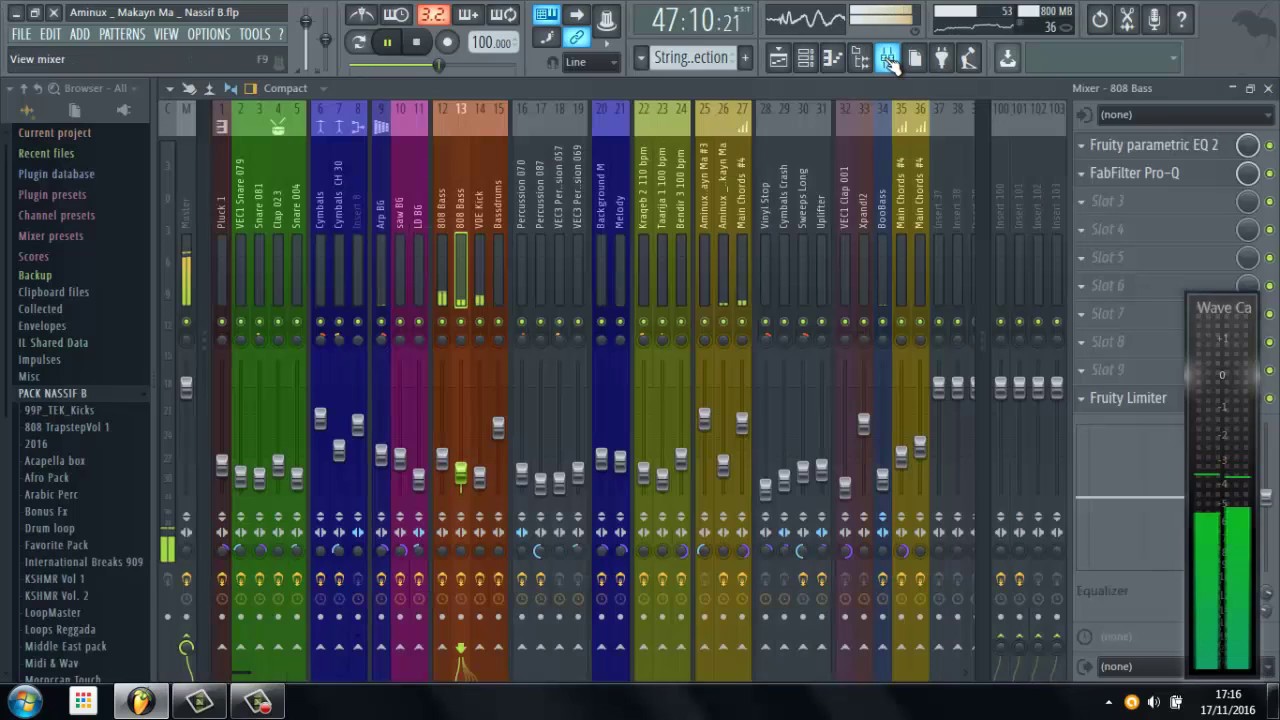
Task: Open the PATTERNS menu
Action: point(122,34)
